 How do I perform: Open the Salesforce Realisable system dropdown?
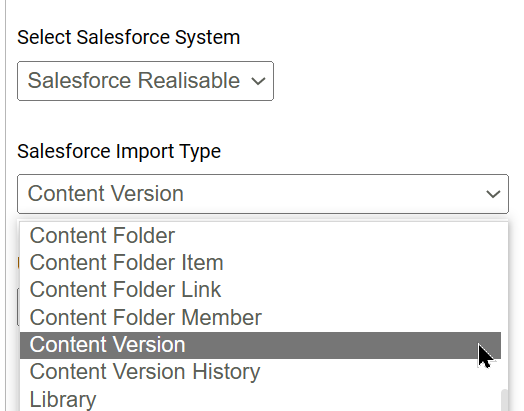(145, 81)
